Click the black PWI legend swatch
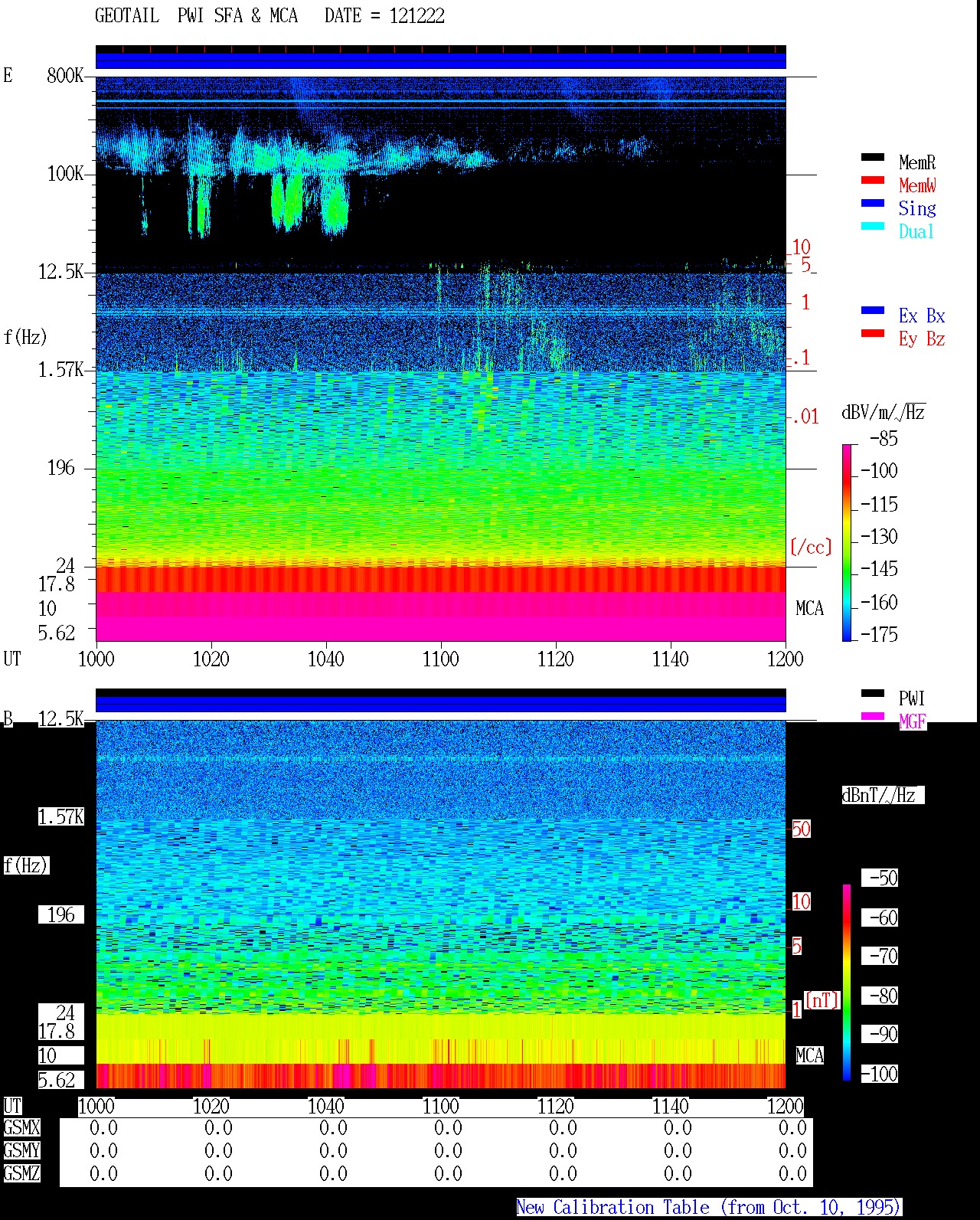The height and width of the screenshot is (1220, 980). [872, 693]
